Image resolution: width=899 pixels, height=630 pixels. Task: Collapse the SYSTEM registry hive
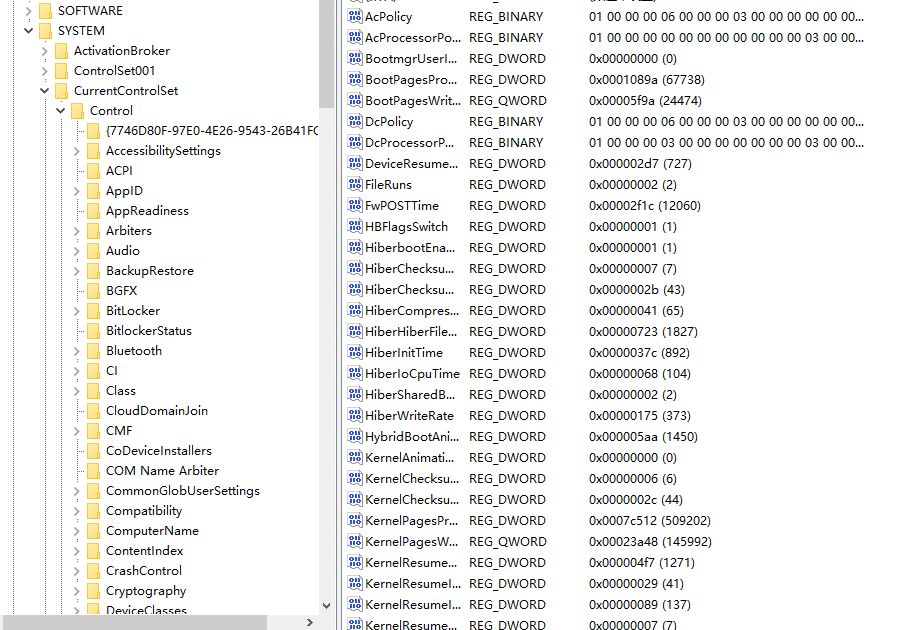[x=28, y=31]
